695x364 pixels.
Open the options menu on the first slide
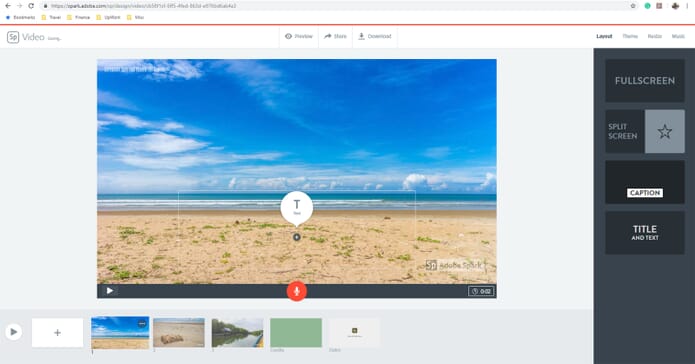click(142, 324)
